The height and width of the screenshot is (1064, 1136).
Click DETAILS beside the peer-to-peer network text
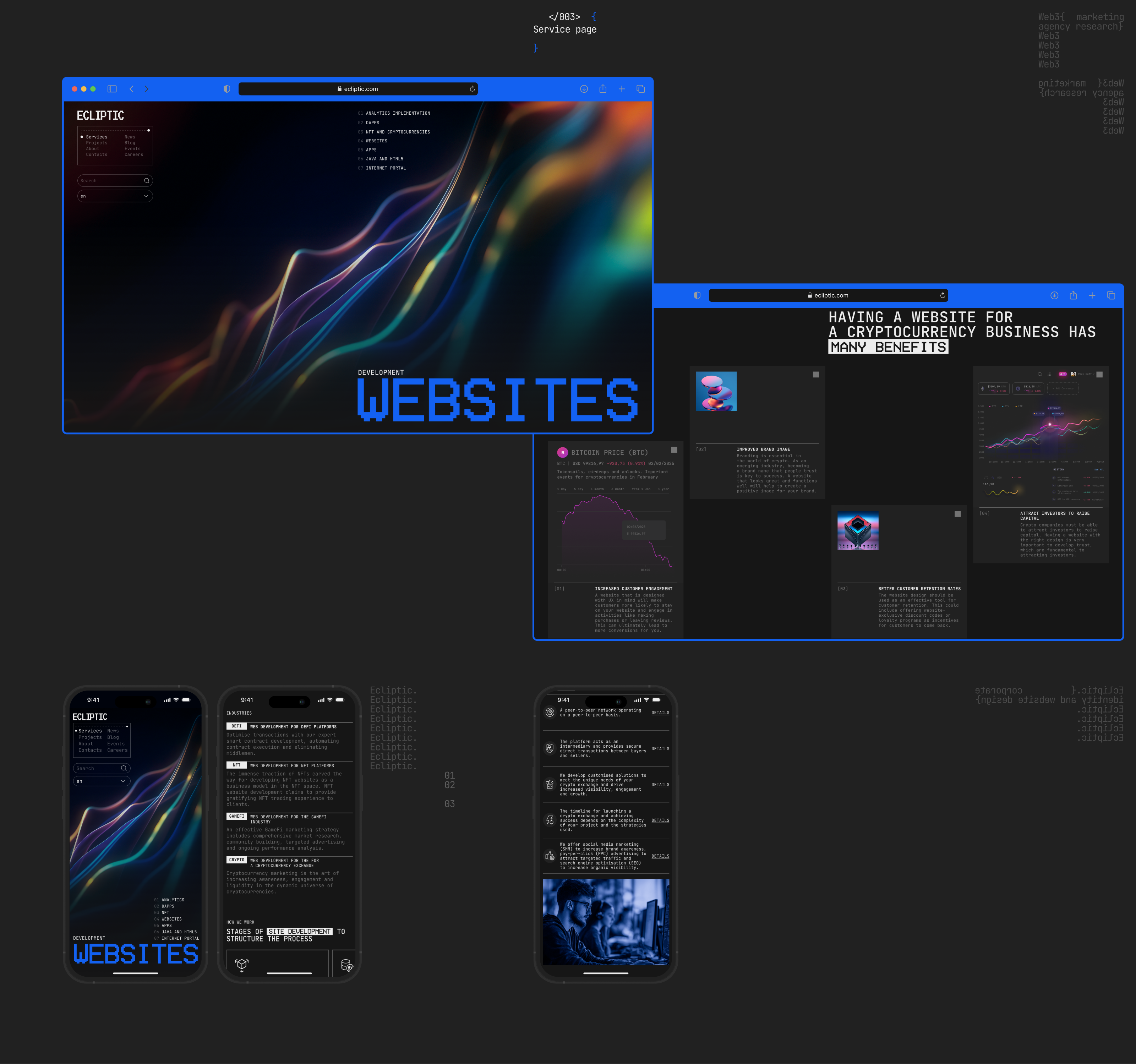click(660, 713)
